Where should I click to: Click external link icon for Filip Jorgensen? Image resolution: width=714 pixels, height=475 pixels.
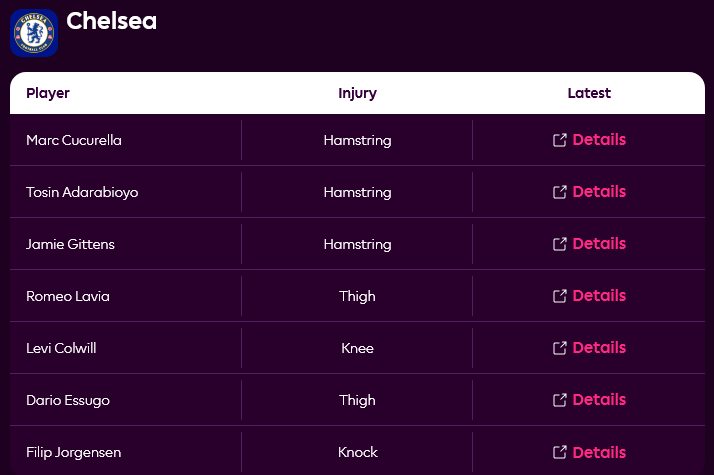pyautogui.click(x=560, y=452)
